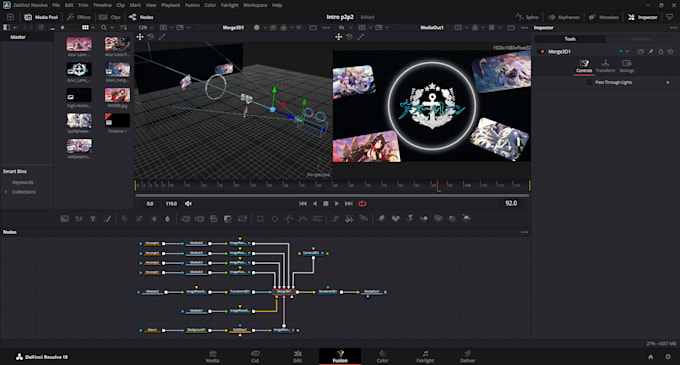Toggle single viewer mode for MediaOut1 viewer
Image resolution: width=680 pixels, height=365 pixels.
511,28
